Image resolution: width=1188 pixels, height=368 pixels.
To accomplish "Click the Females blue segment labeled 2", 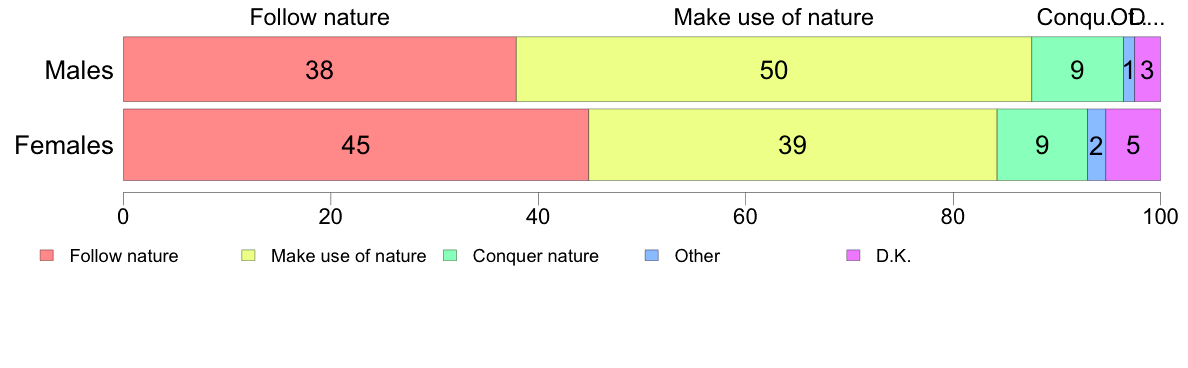I will (x=1096, y=145).
